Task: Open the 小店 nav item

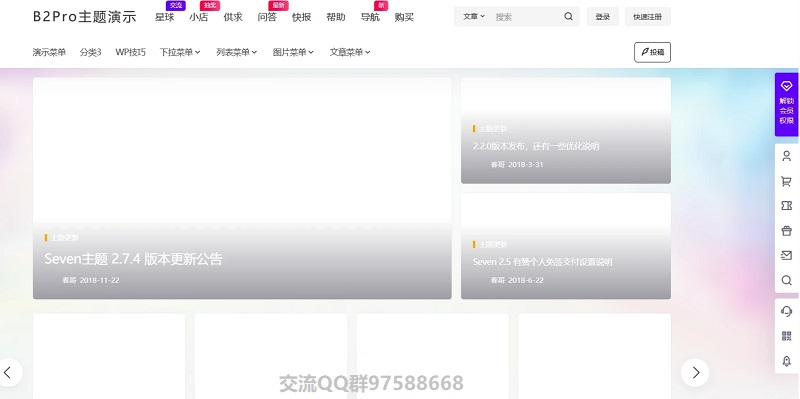Action: [198, 17]
